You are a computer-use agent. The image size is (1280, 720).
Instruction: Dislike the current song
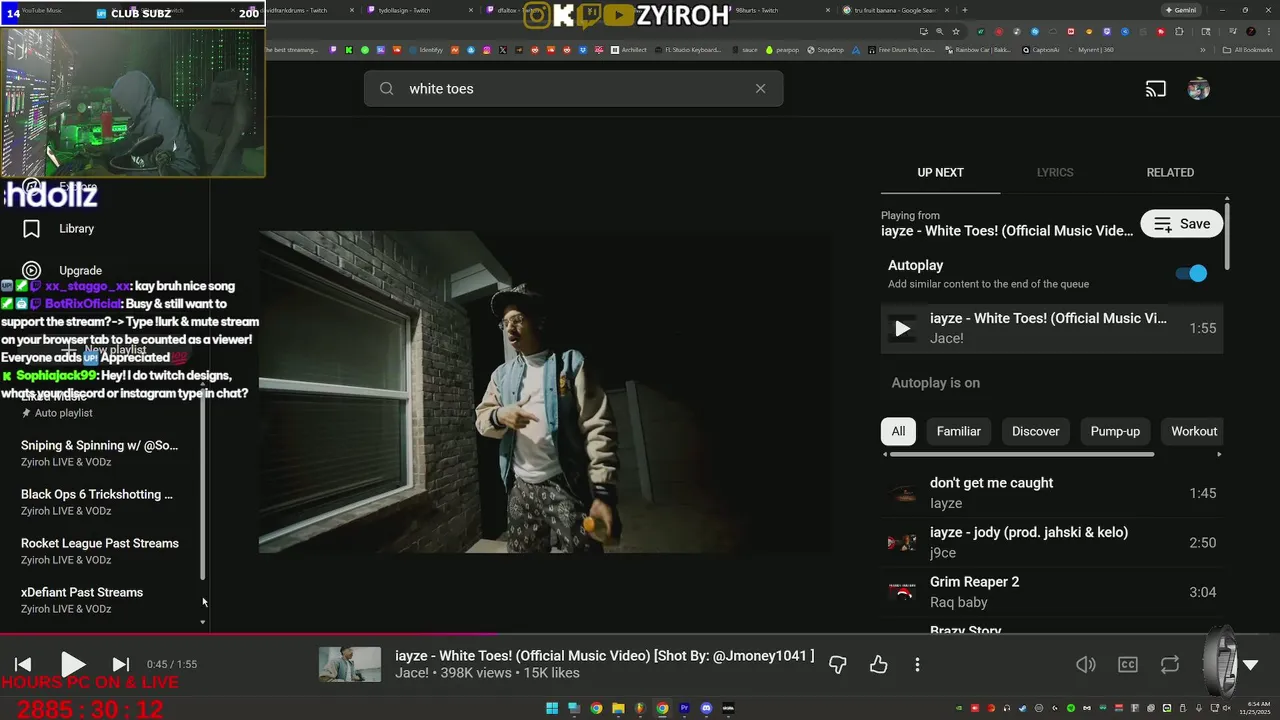point(838,664)
